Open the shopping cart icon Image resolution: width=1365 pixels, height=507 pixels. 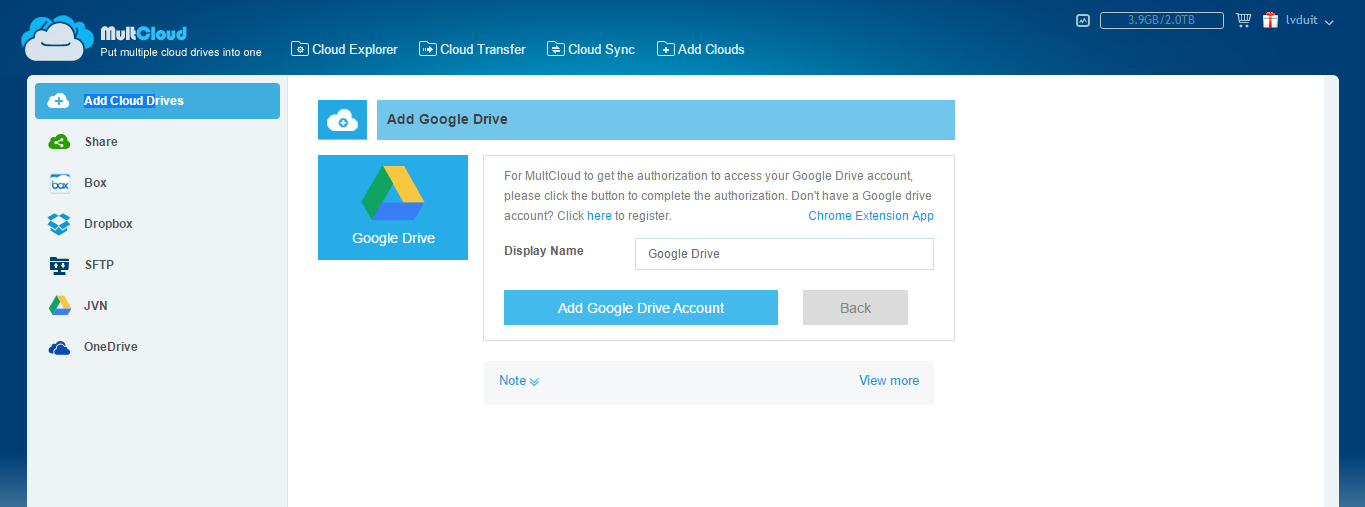(x=1244, y=20)
